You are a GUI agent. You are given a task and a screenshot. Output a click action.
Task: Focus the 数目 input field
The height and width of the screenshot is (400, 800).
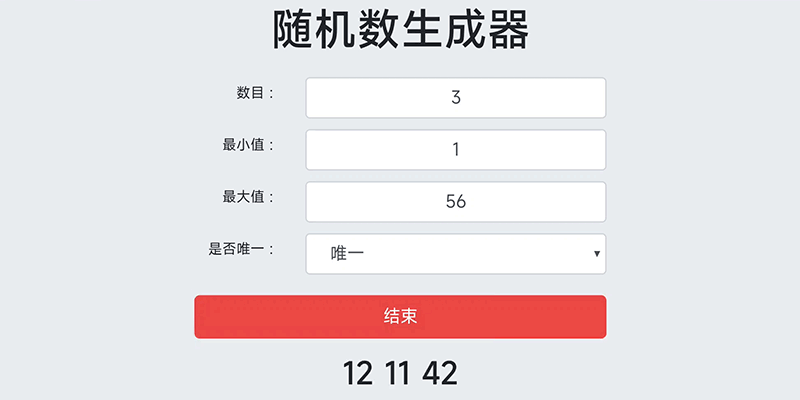[456, 97]
